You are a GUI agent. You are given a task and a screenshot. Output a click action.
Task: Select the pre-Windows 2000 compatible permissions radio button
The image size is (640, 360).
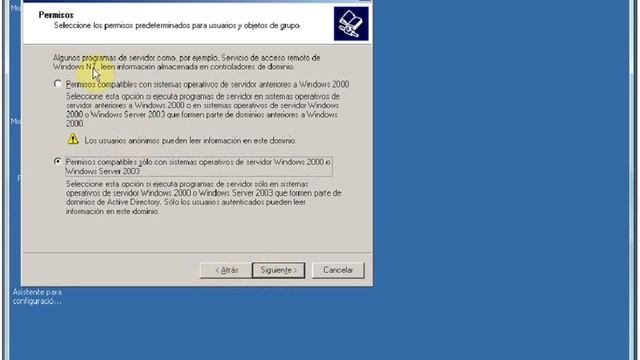[58, 84]
